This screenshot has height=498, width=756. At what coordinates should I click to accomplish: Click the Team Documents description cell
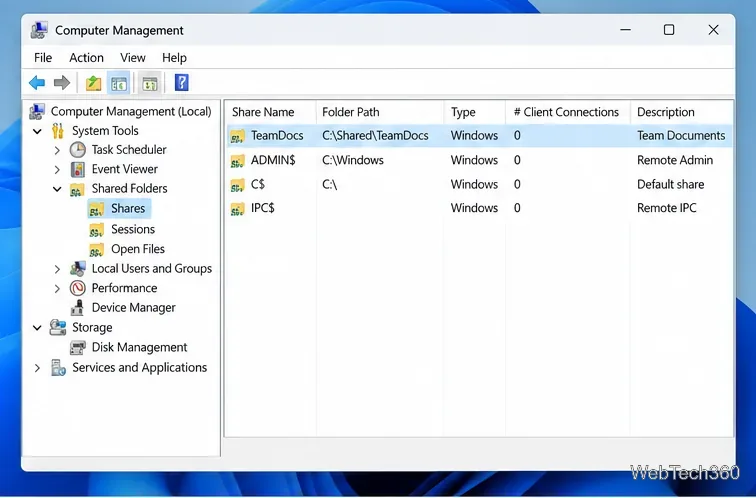pyautogui.click(x=681, y=135)
